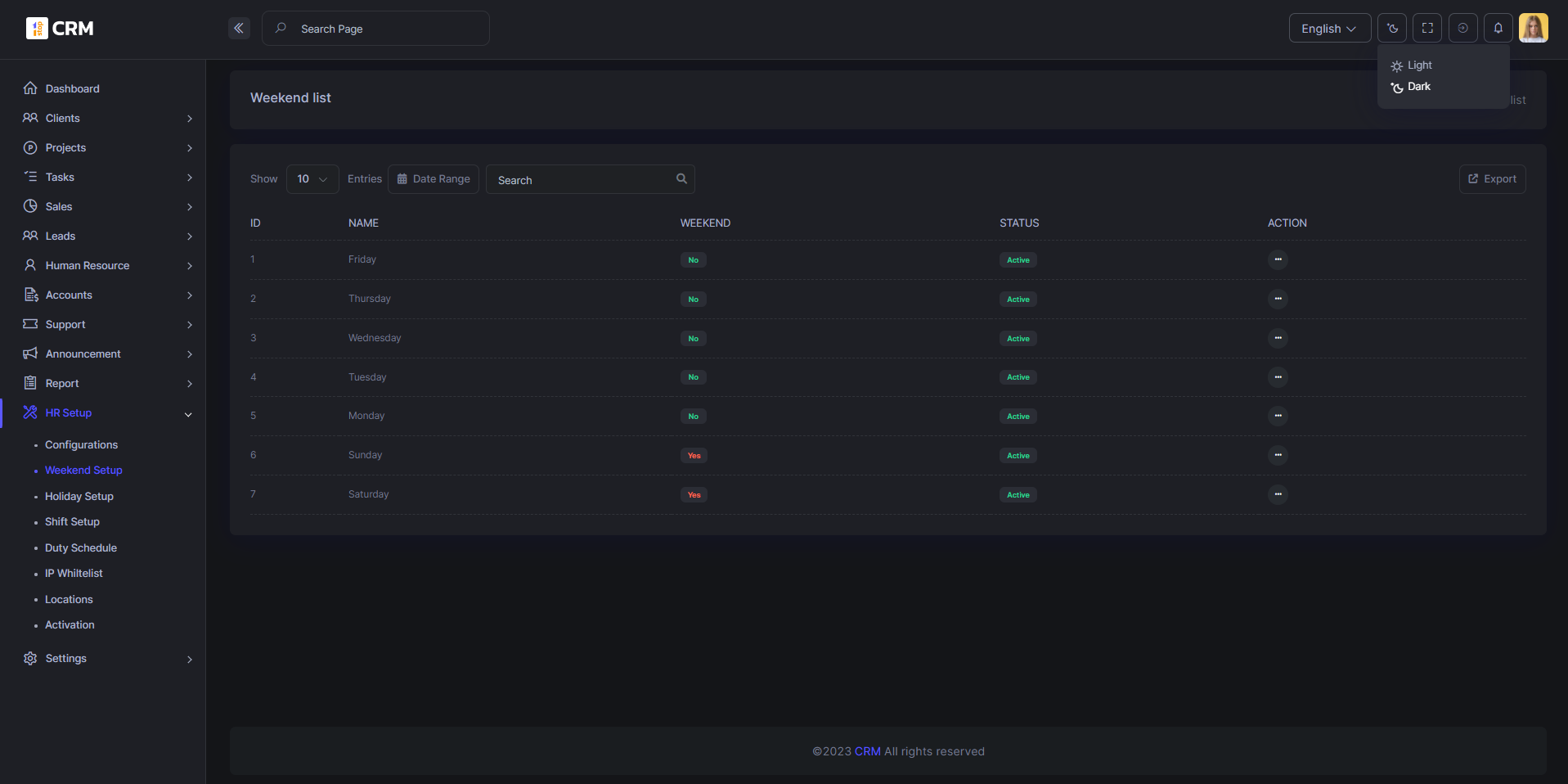Open Holiday Setup submenu item
The width and height of the screenshot is (1568, 784).
(x=79, y=496)
